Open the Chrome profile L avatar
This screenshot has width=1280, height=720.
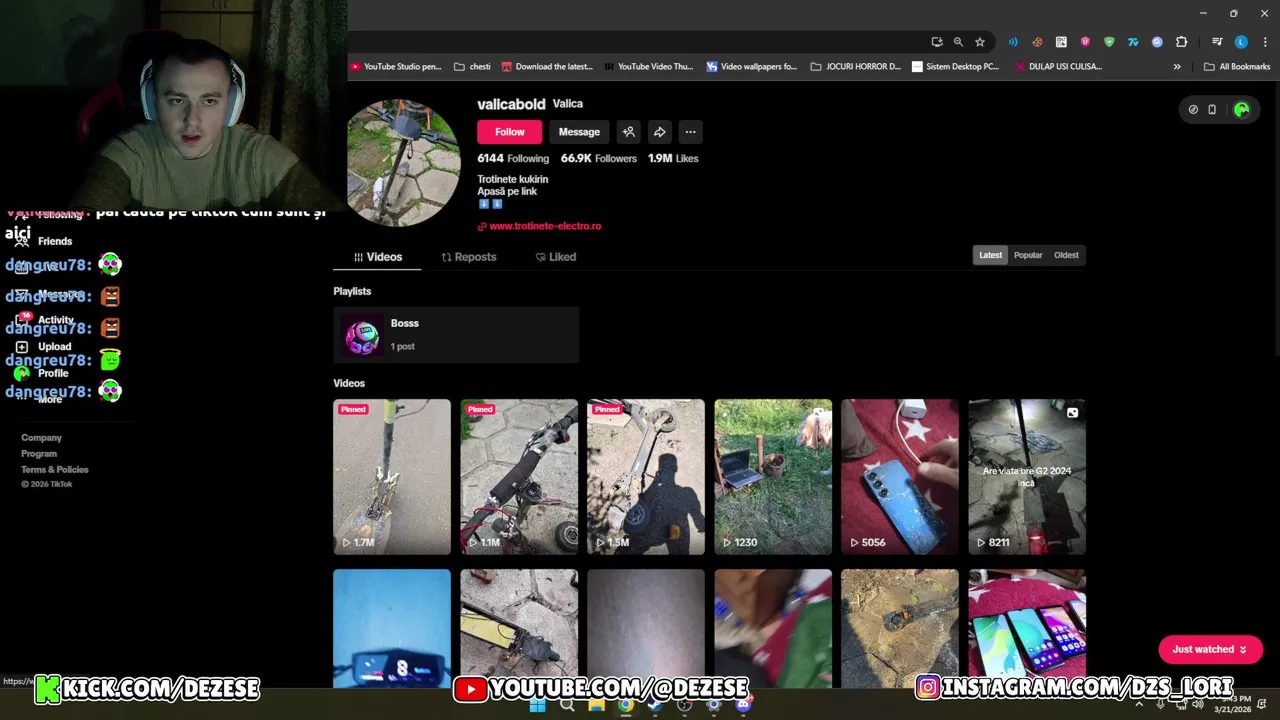point(1241,42)
